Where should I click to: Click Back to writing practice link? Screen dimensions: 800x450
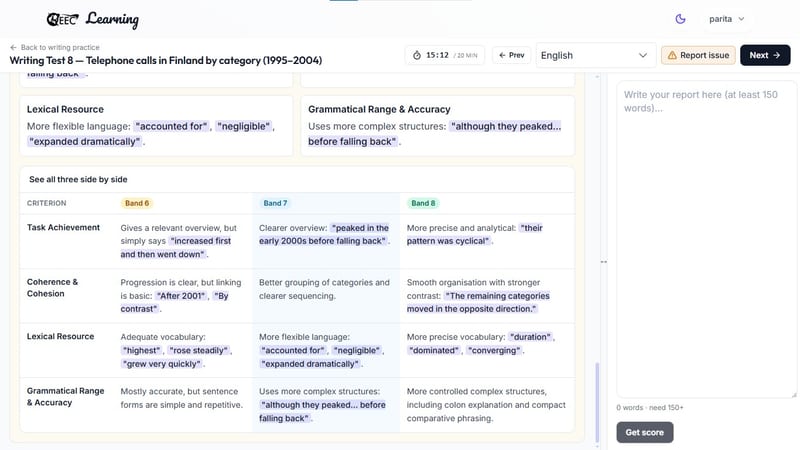(x=55, y=47)
